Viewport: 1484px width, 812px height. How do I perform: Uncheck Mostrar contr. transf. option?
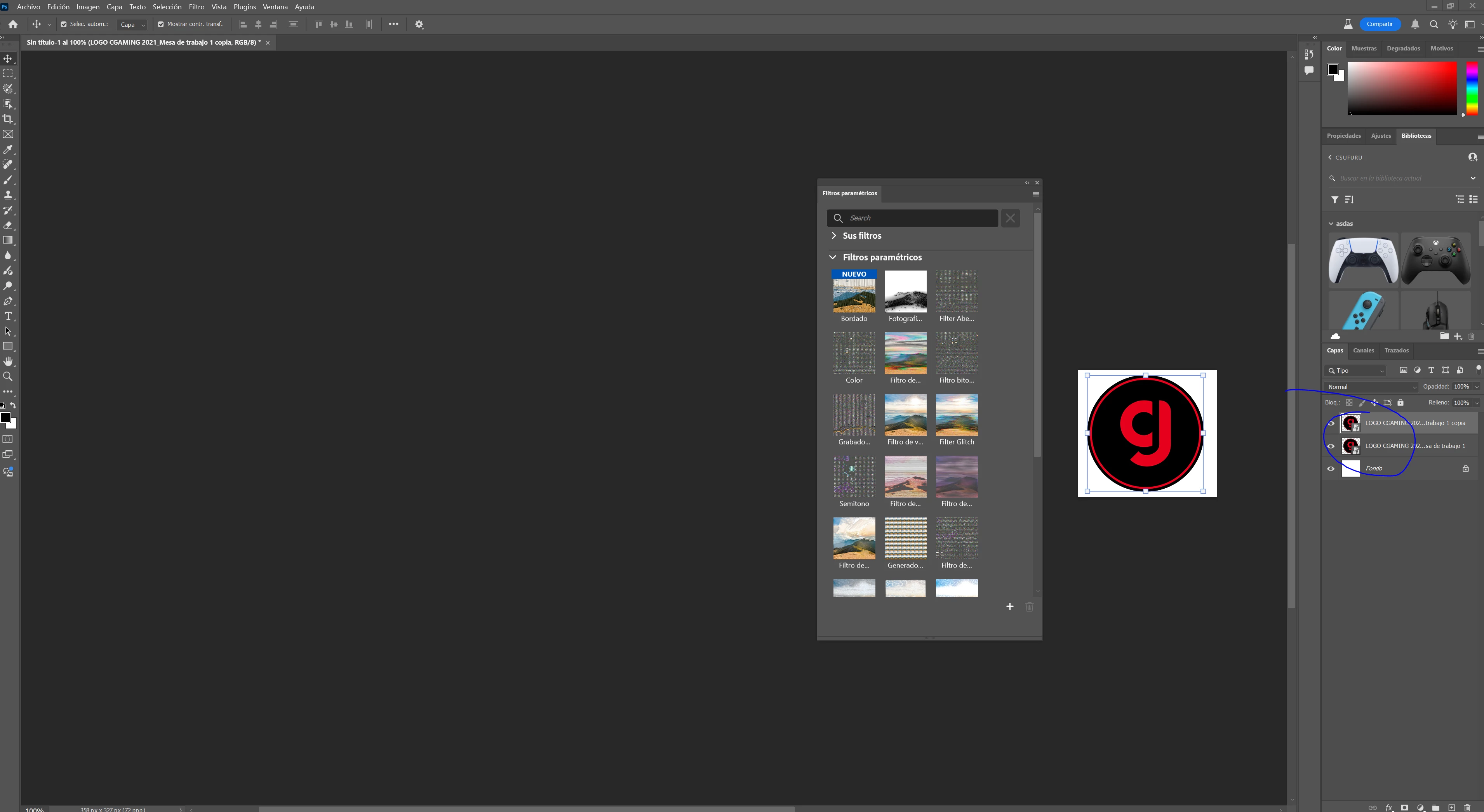click(161, 24)
